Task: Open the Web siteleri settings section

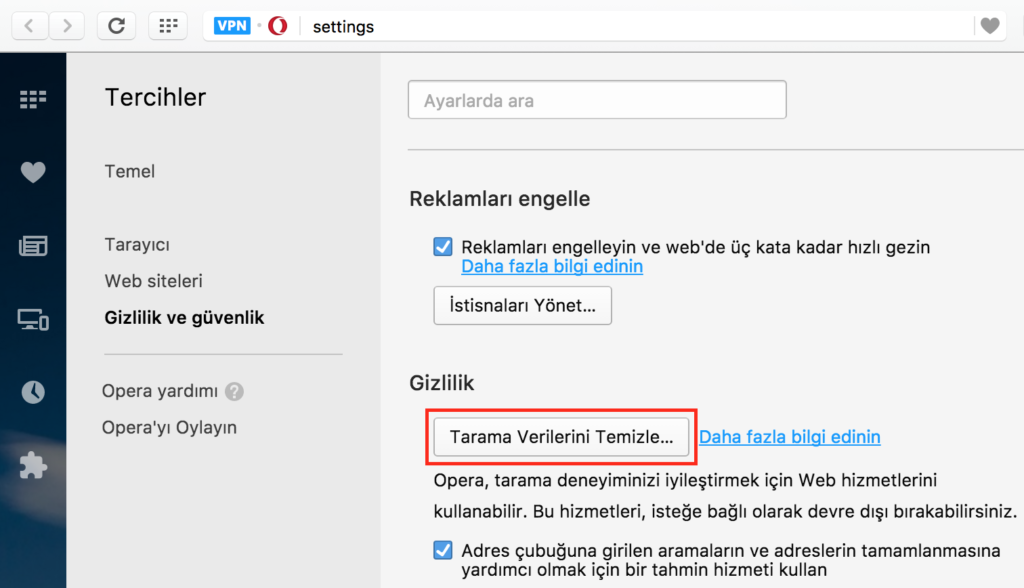Action: 153,281
